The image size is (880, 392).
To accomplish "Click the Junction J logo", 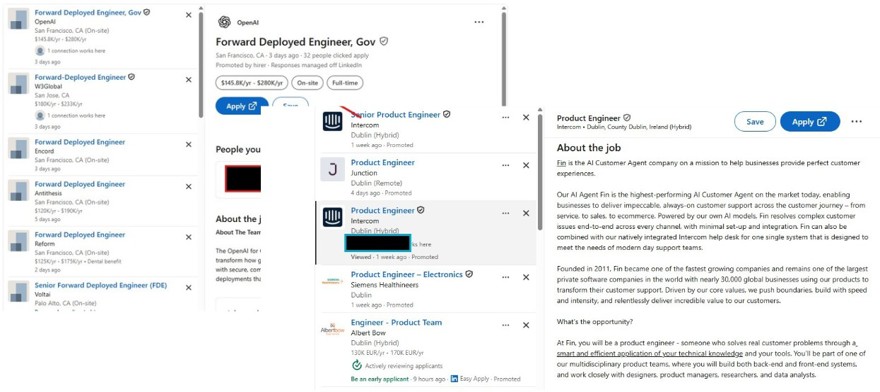I will tap(332, 169).
